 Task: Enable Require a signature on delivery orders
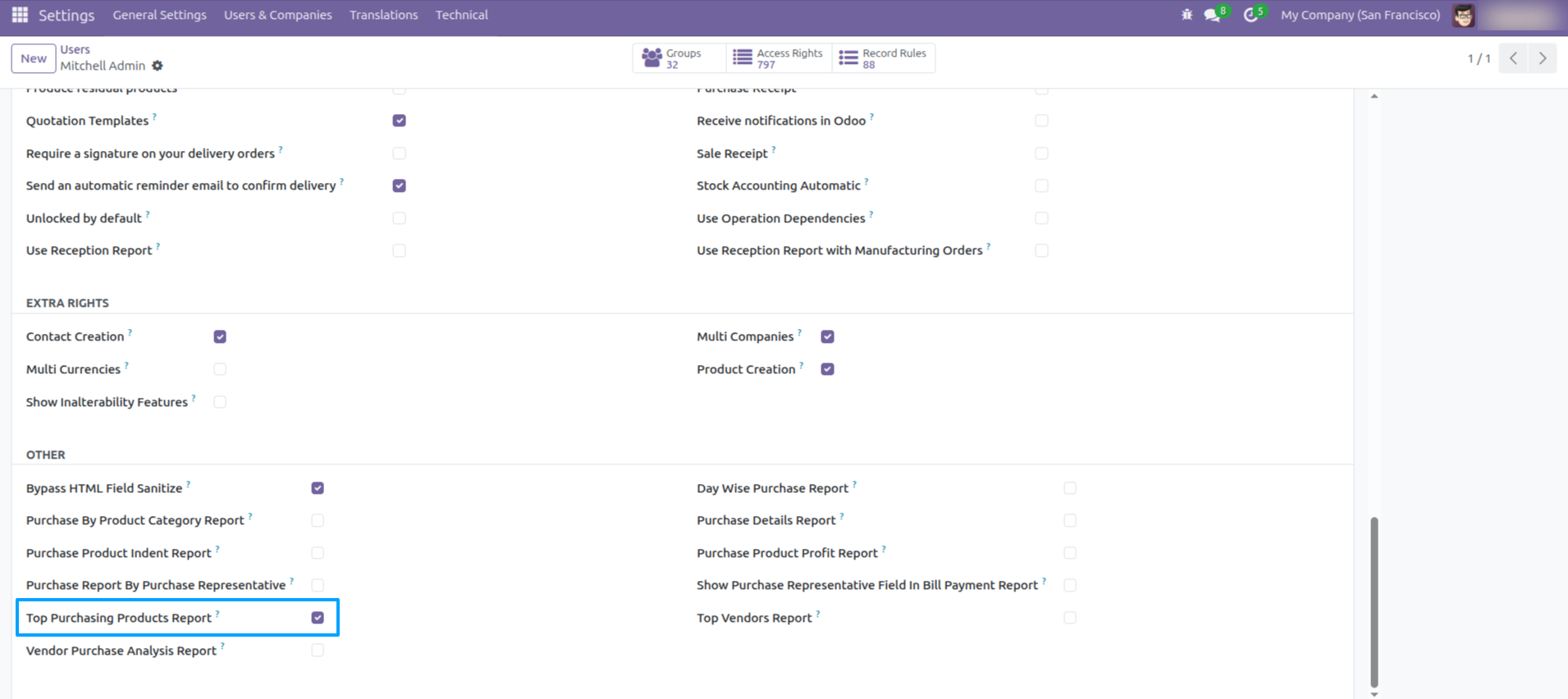399,153
